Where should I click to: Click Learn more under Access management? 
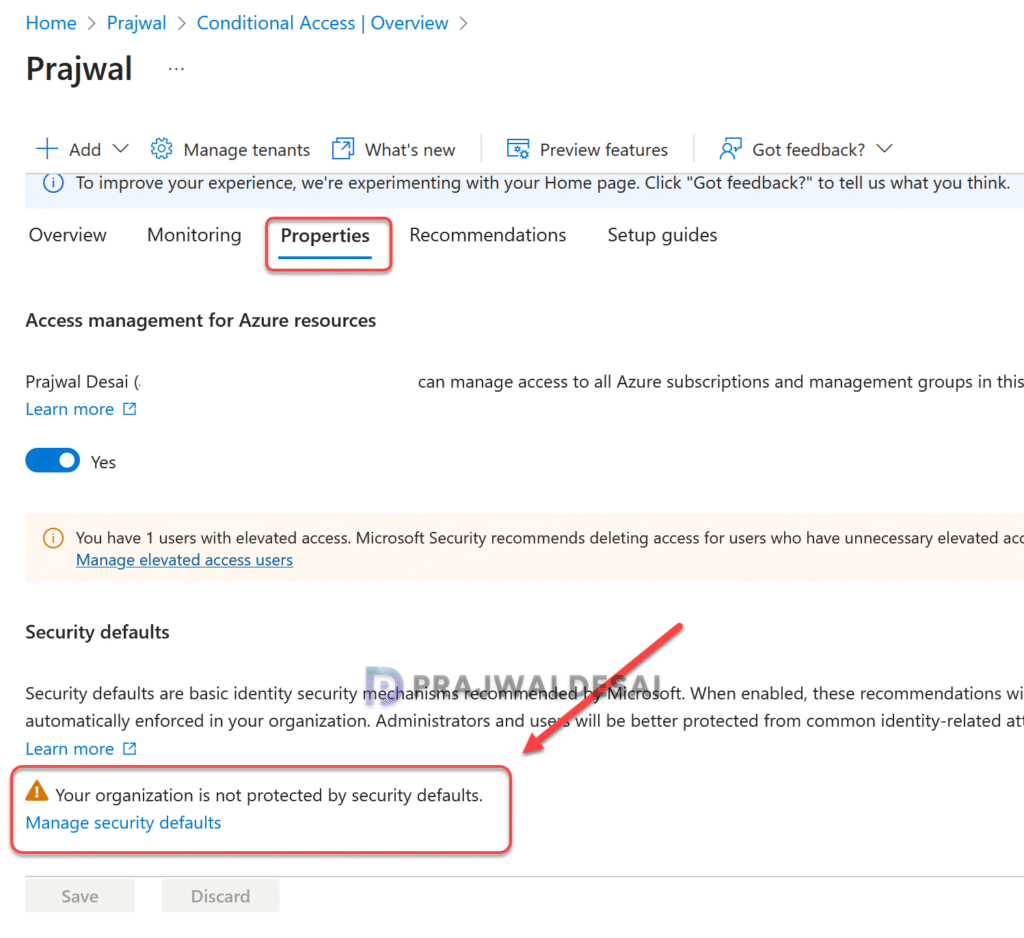point(70,409)
